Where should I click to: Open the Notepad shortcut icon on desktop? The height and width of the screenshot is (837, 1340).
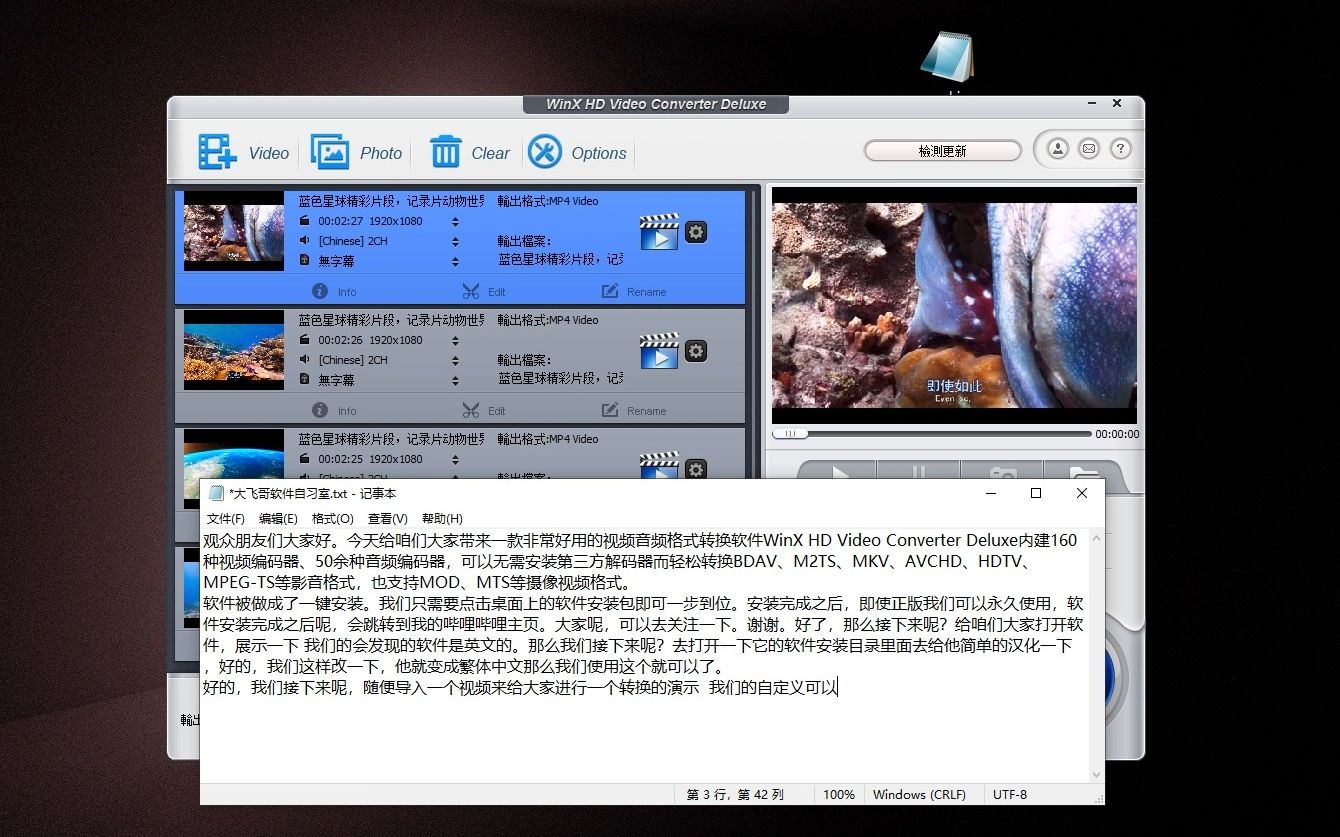click(946, 57)
